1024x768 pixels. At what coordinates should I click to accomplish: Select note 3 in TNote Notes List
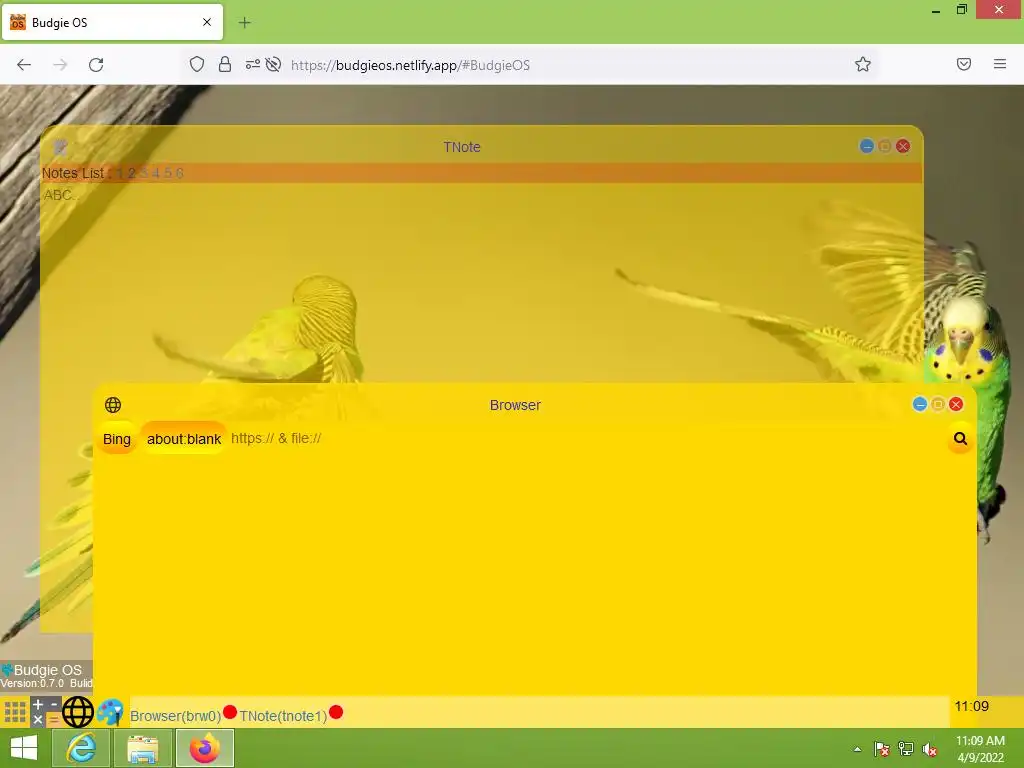(144, 173)
